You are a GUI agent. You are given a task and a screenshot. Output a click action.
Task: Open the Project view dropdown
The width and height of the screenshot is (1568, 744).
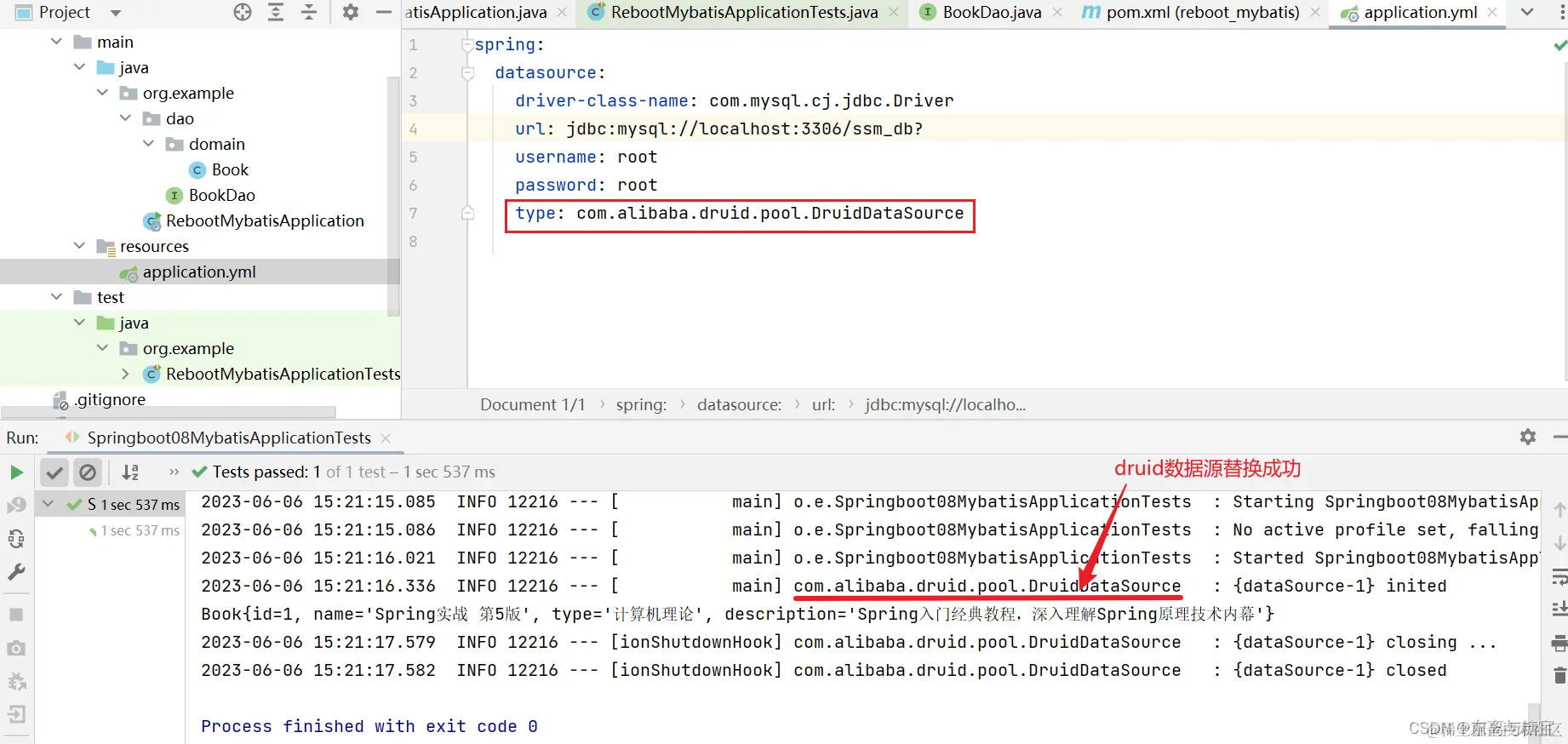point(116,13)
